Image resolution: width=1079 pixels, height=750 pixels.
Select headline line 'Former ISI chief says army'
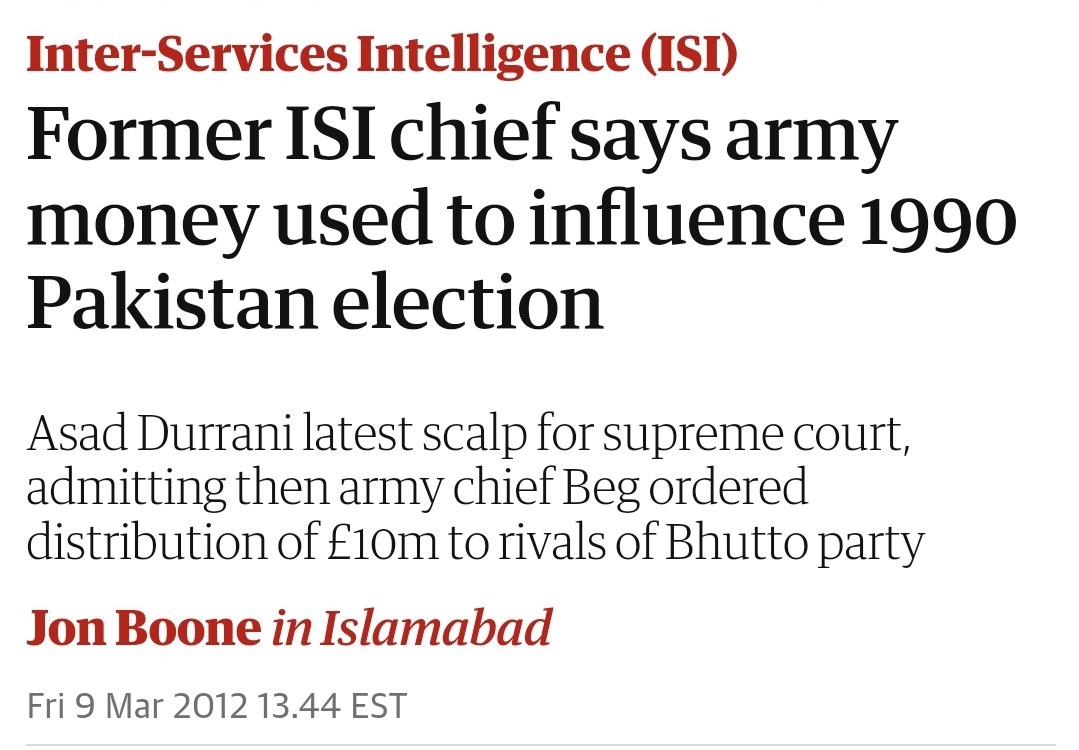(462, 135)
